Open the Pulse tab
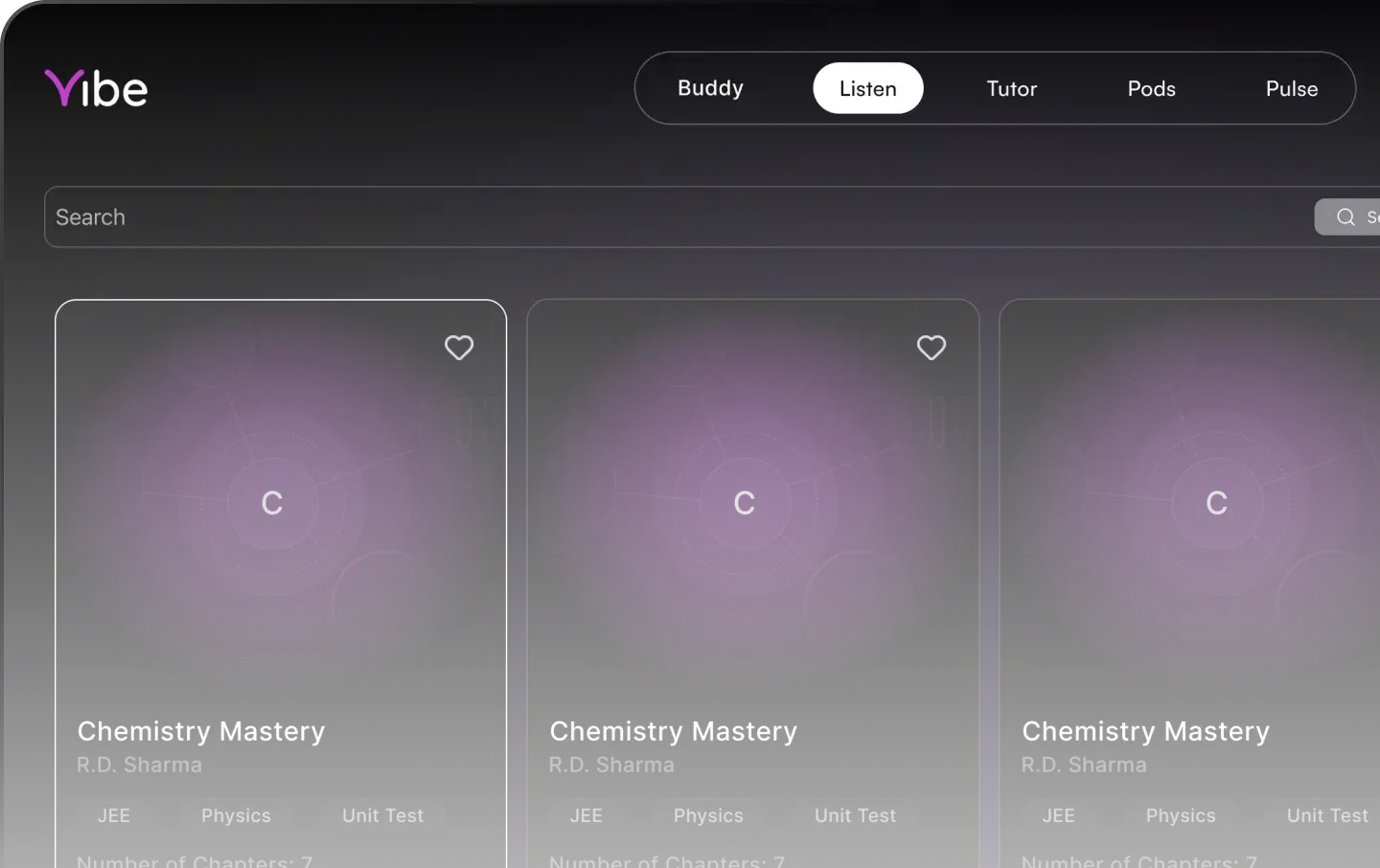Viewport: 1380px width, 868px height. click(x=1291, y=88)
